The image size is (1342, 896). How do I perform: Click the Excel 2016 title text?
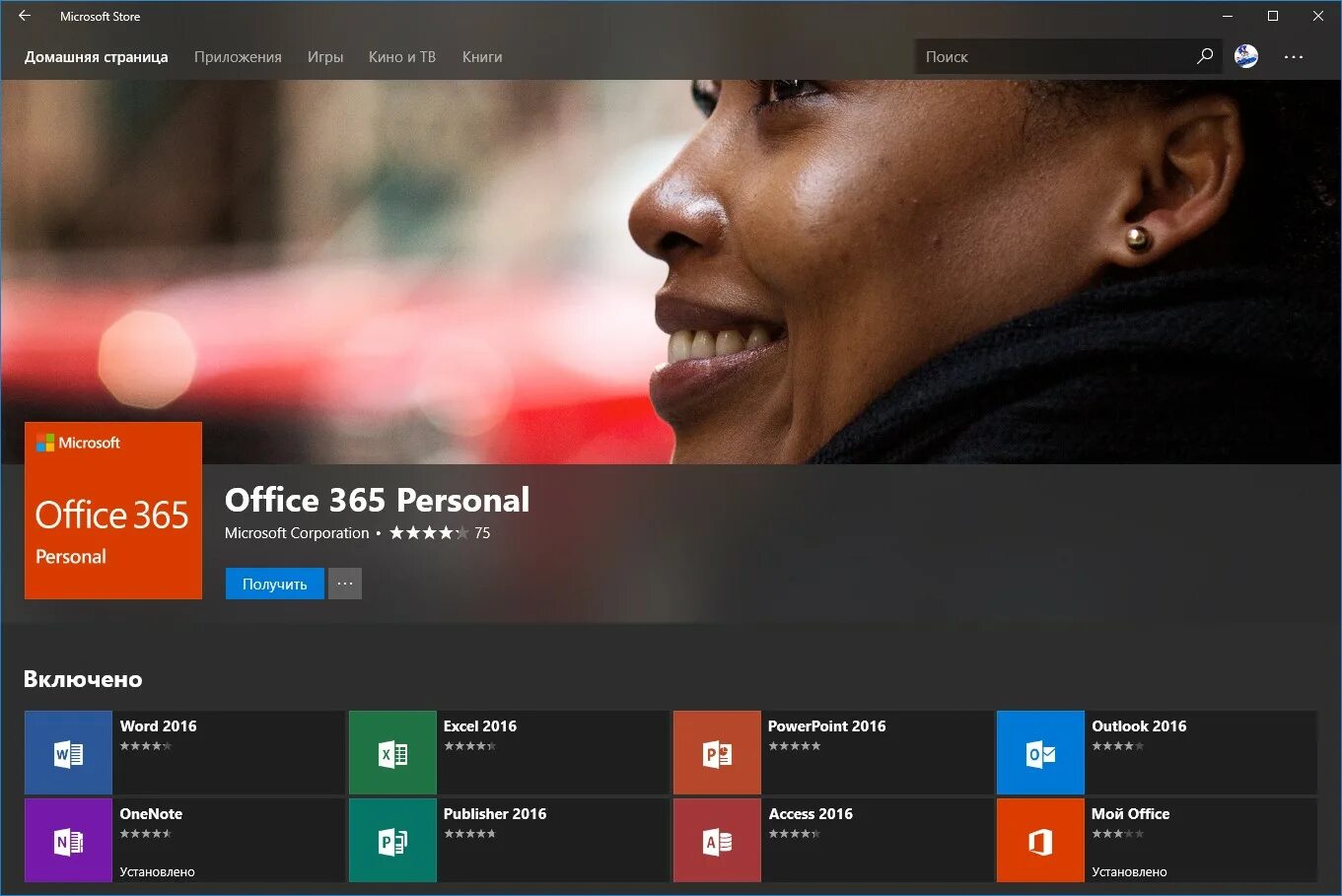pyautogui.click(x=480, y=726)
